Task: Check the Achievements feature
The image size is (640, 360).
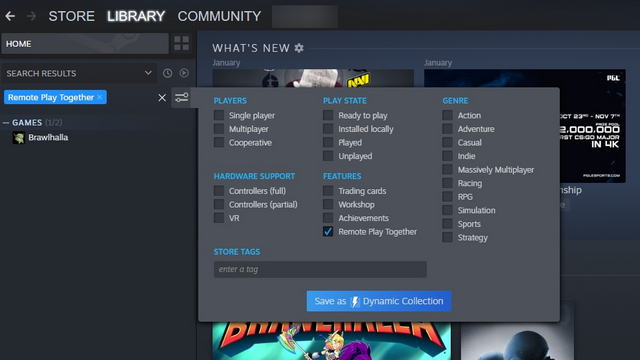Action: pos(328,218)
